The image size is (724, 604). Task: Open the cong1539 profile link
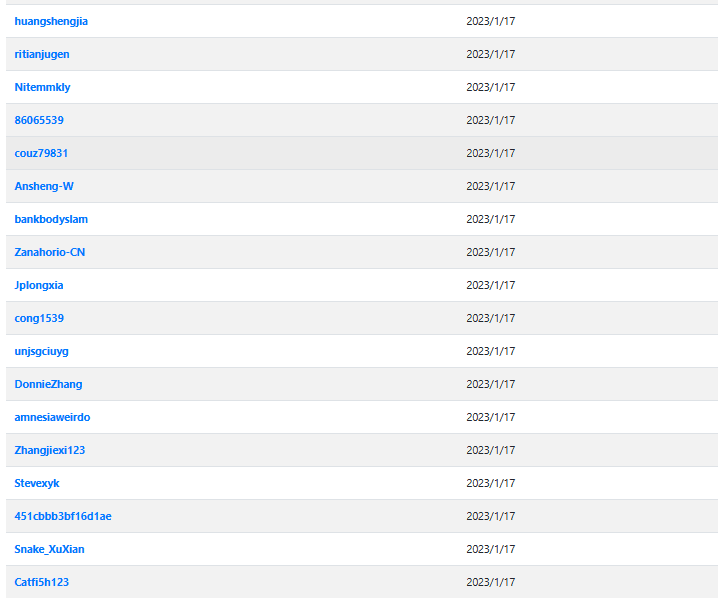[x=39, y=319]
